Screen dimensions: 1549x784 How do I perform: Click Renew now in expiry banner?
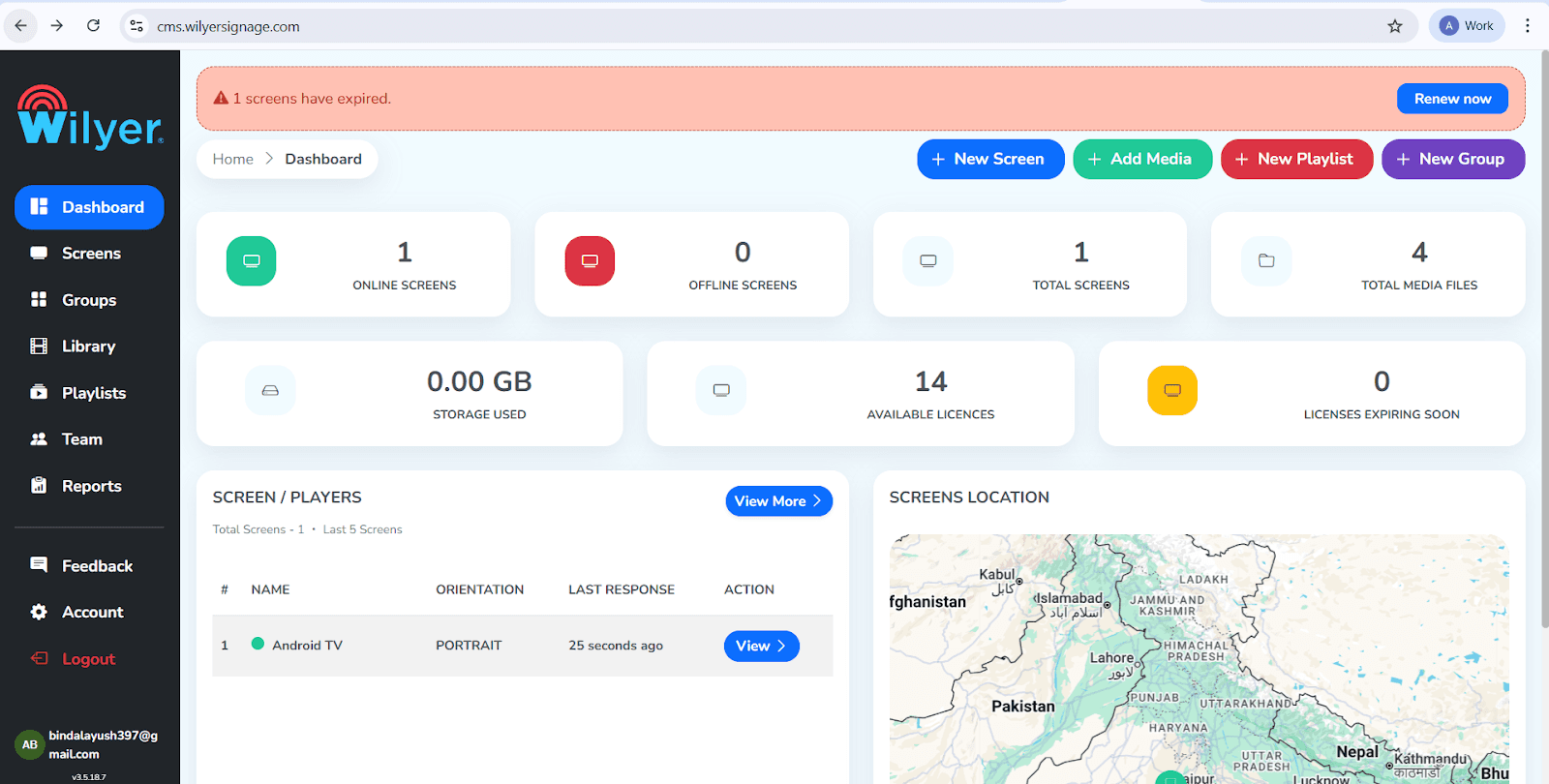click(x=1452, y=99)
